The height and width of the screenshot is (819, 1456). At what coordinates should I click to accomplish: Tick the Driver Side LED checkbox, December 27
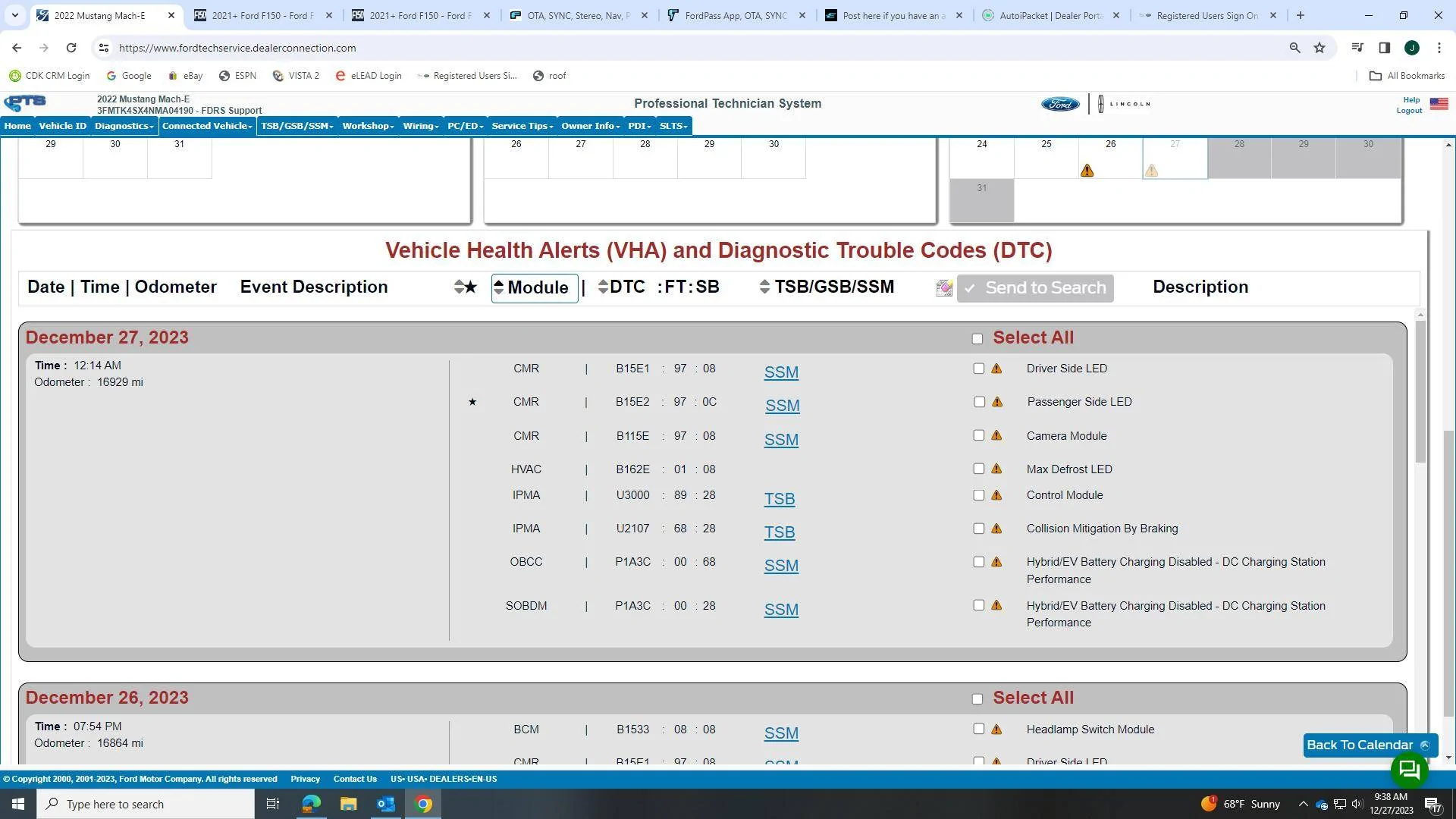coord(979,369)
